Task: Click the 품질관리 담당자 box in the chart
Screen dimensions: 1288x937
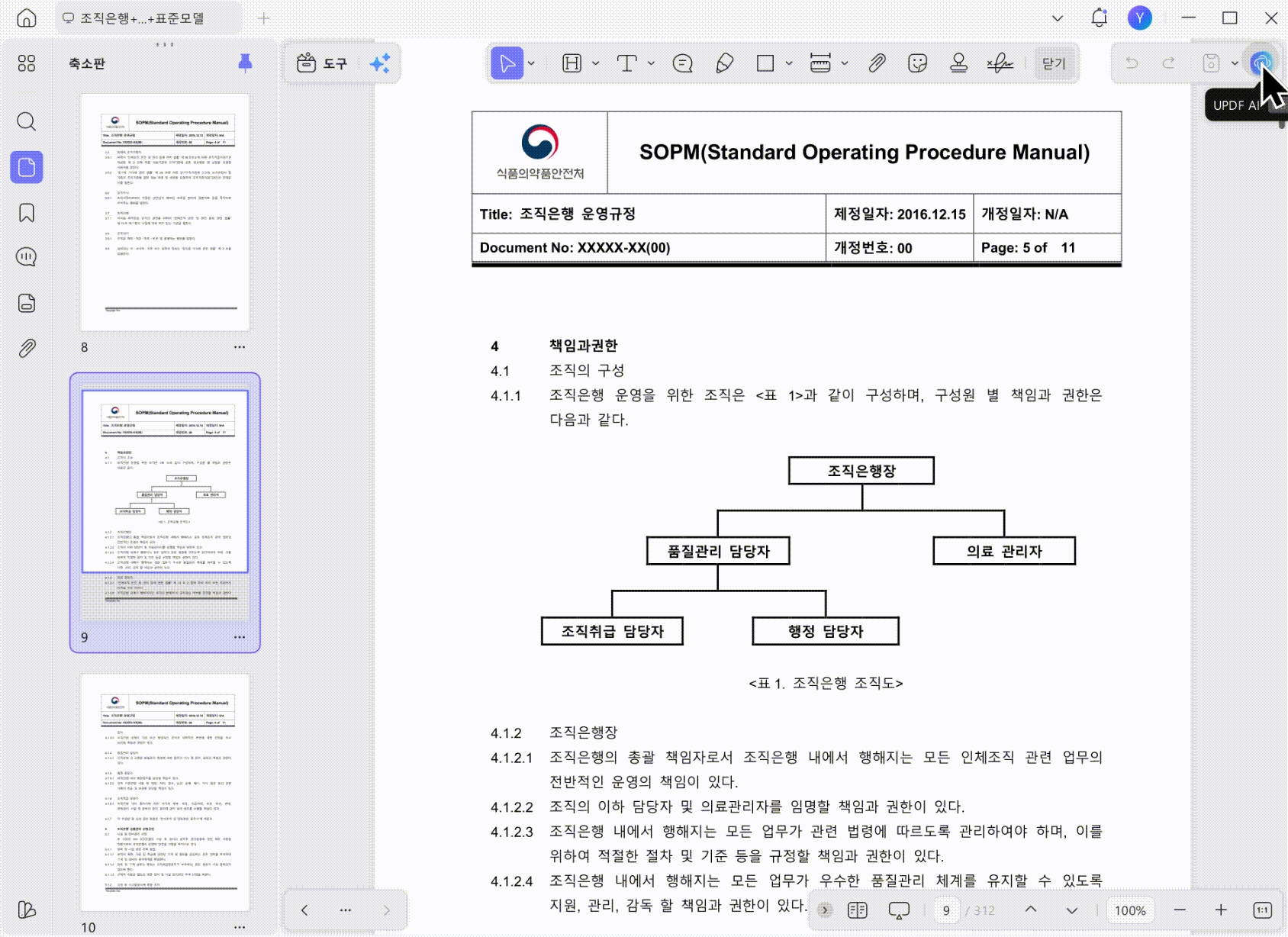Action: tap(718, 551)
